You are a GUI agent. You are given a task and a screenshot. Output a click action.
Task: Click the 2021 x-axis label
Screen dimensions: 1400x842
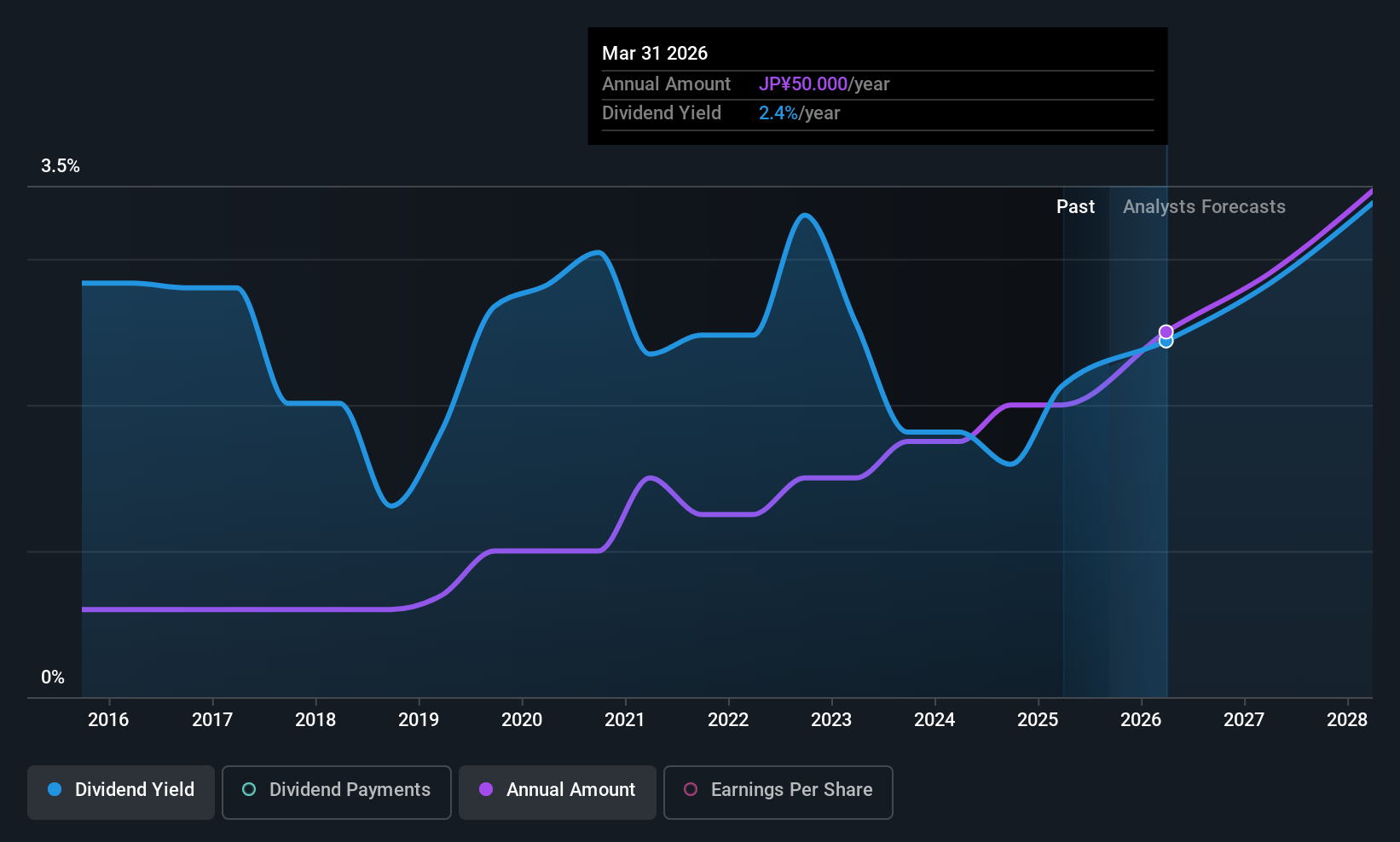(x=625, y=720)
